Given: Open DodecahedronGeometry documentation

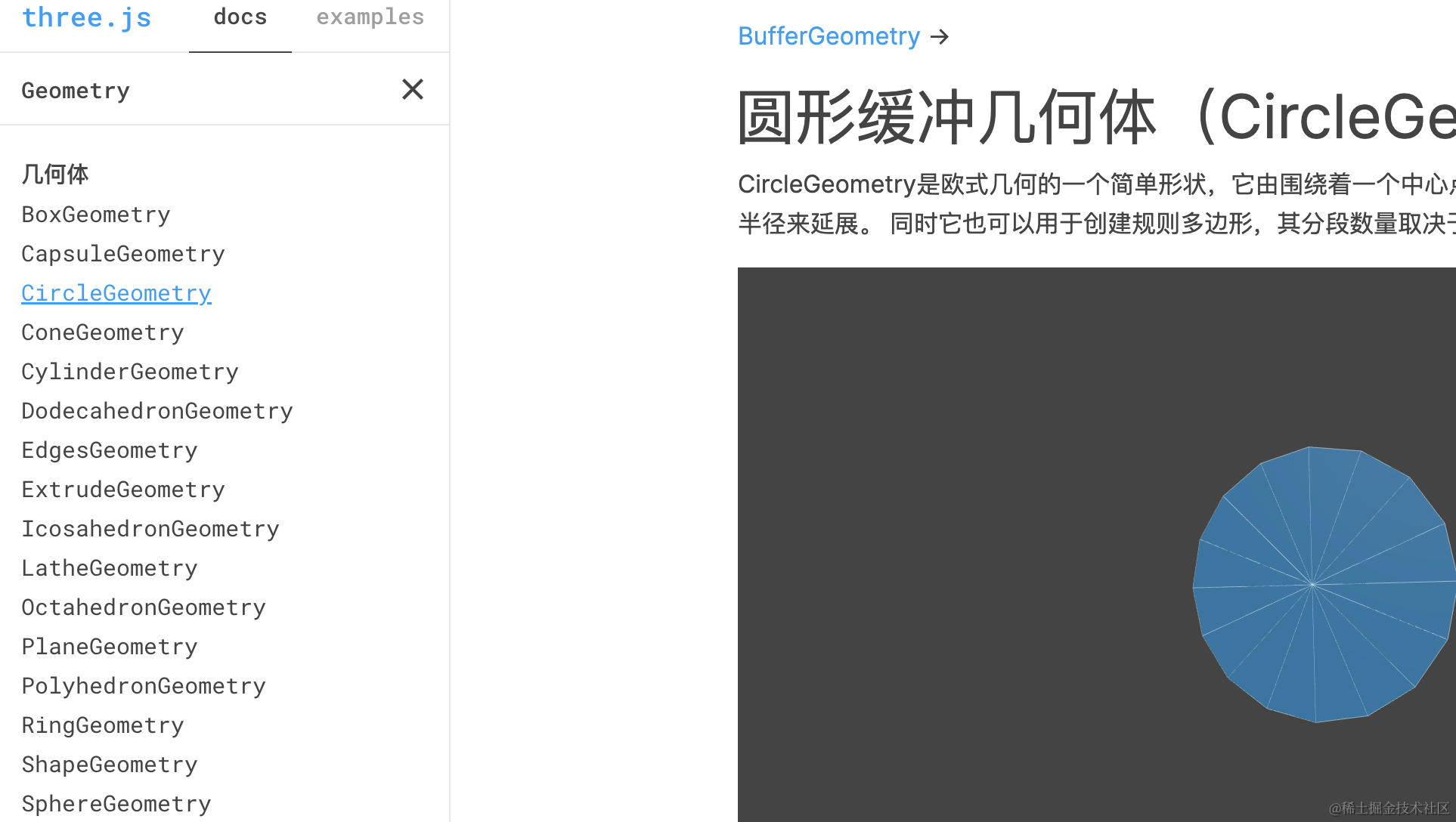Looking at the screenshot, I should (x=157, y=411).
